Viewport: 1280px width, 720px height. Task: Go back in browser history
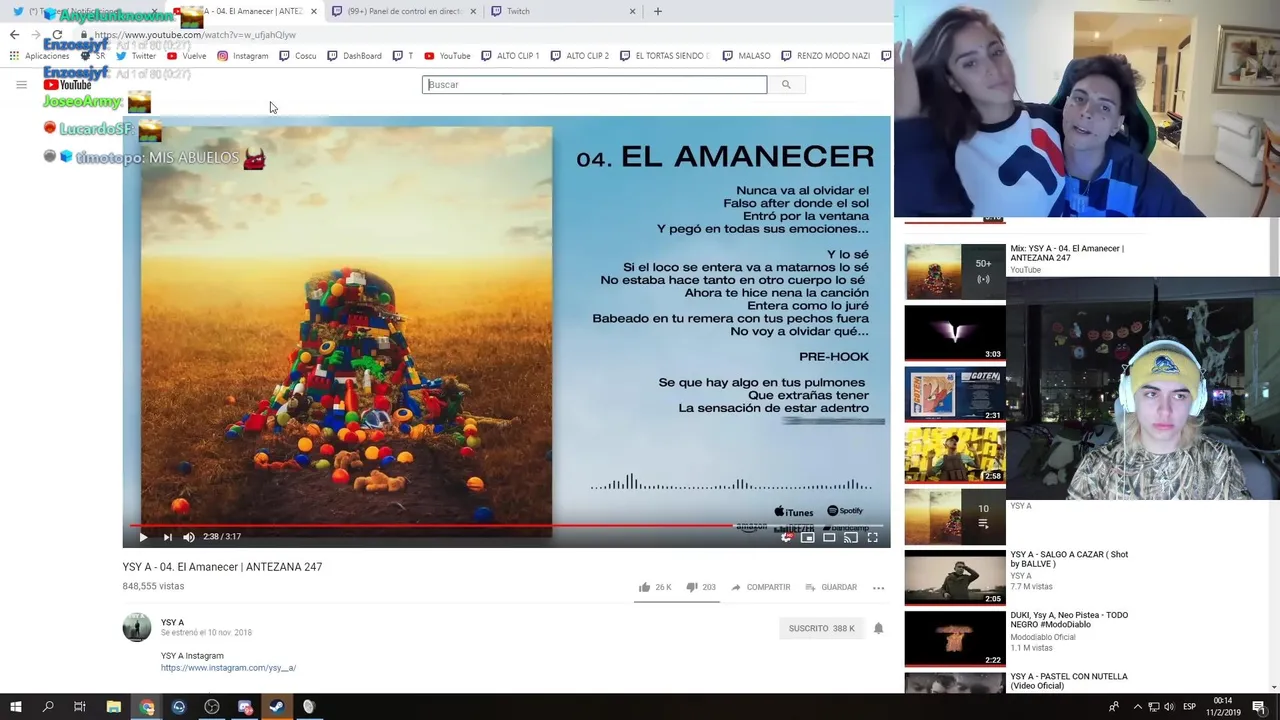[x=14, y=34]
